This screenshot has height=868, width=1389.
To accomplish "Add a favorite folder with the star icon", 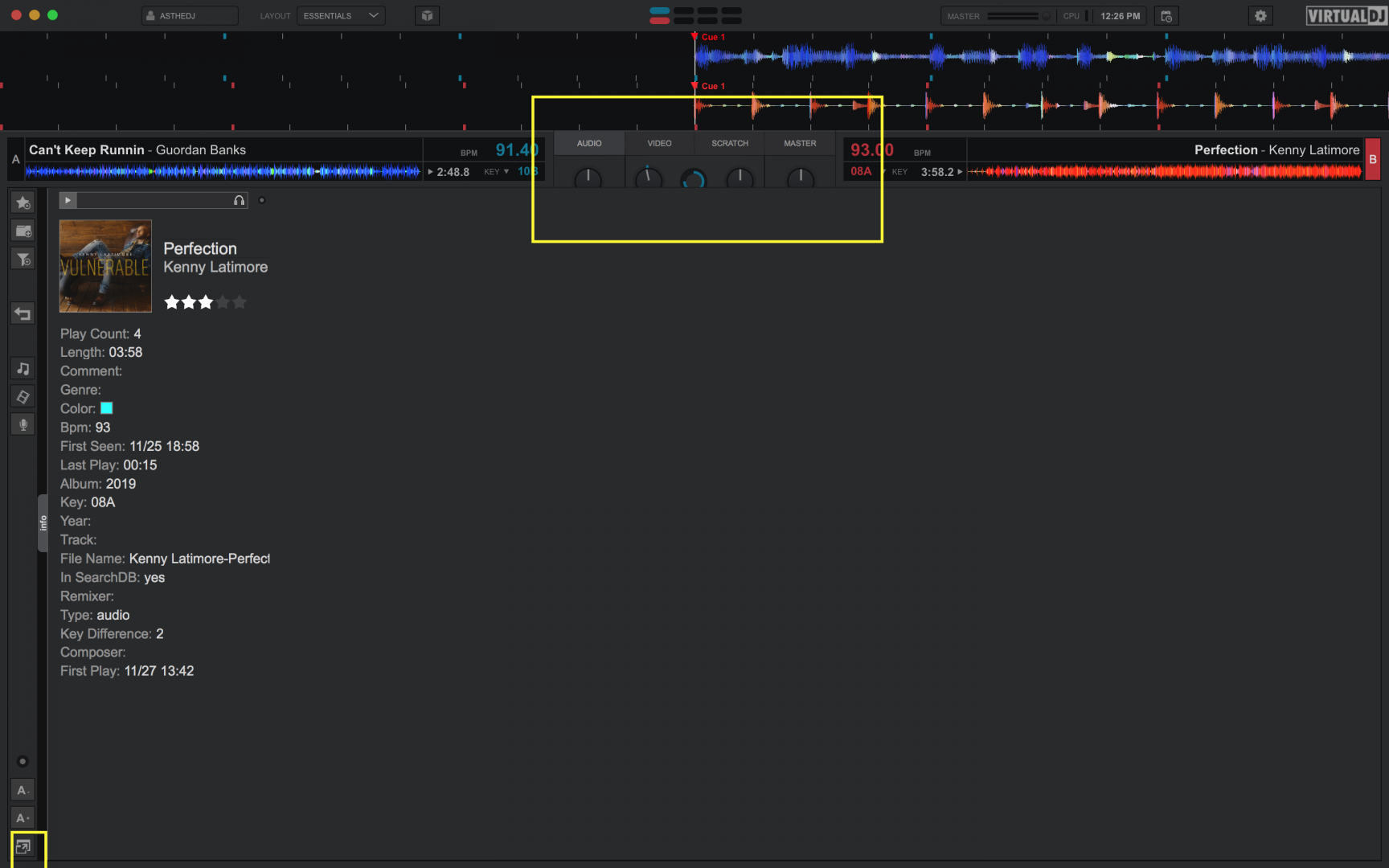I will (23, 203).
